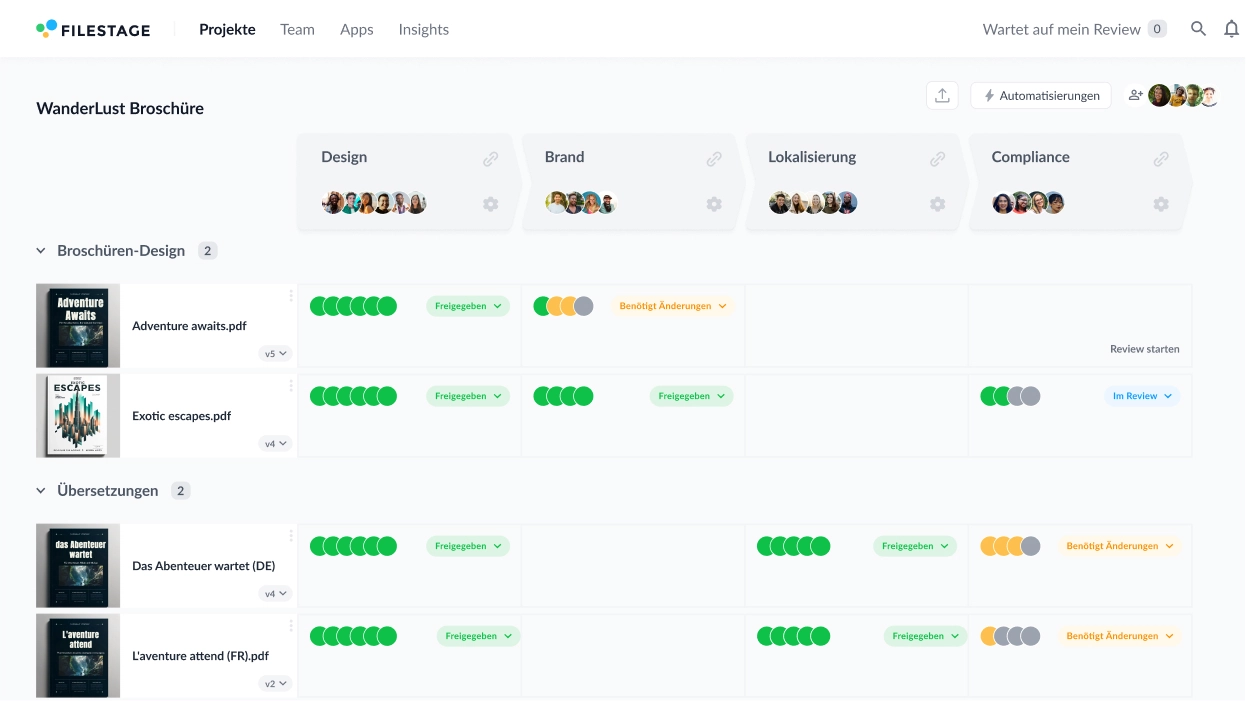The height and width of the screenshot is (701, 1246).
Task: Open the Insights navigation item
Action: (x=423, y=29)
